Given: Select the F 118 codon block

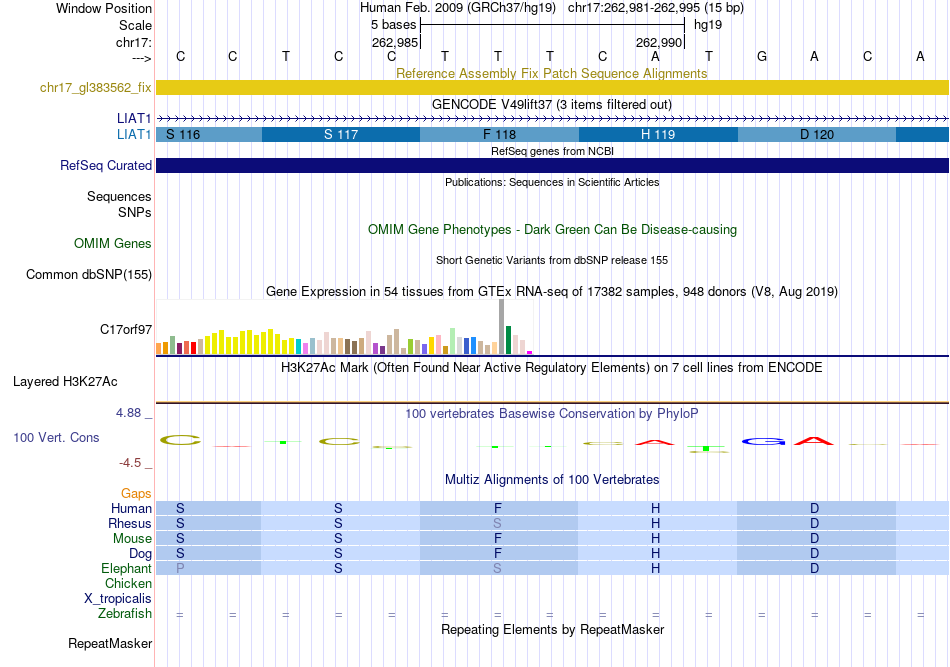Looking at the screenshot, I should [x=499, y=134].
